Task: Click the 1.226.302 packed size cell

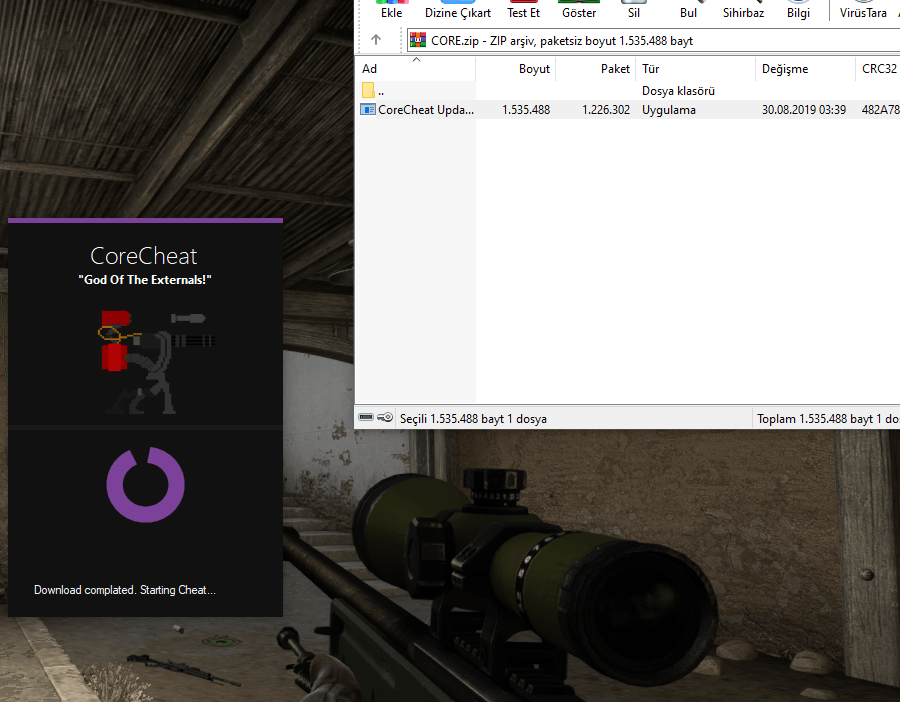Action: click(x=606, y=110)
